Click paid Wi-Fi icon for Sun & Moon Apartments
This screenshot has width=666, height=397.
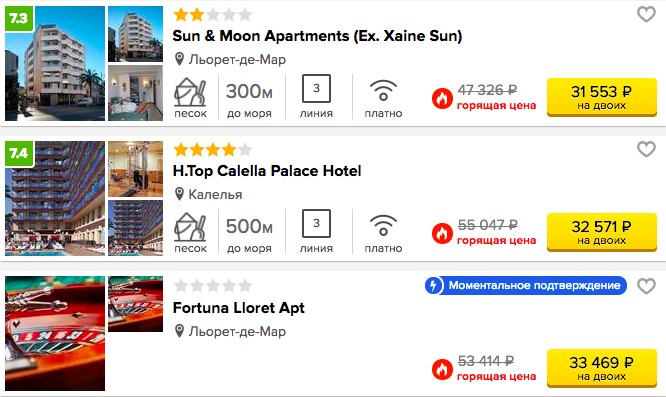[383, 90]
